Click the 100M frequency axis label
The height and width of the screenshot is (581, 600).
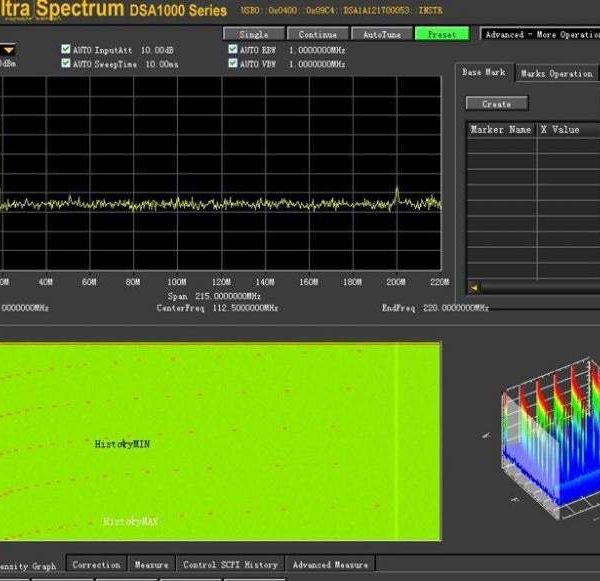click(x=177, y=282)
